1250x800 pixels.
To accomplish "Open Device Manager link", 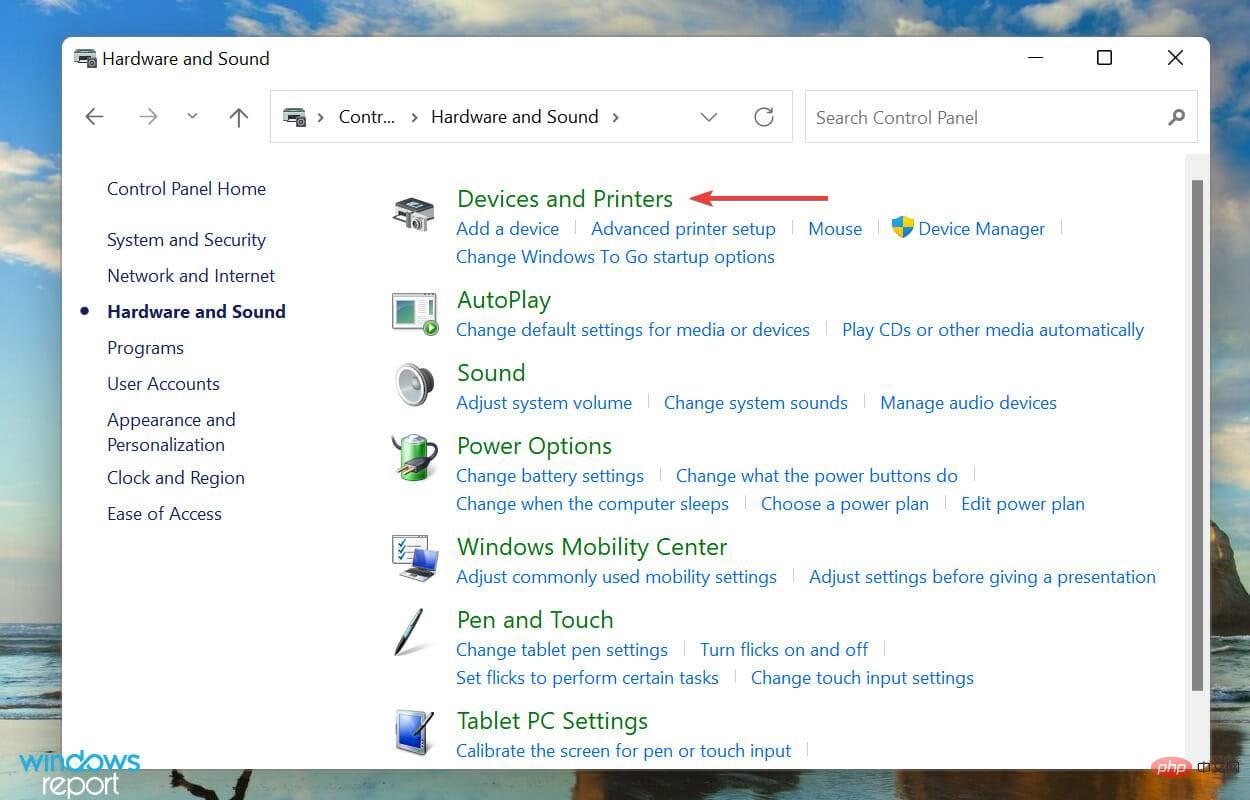I will click(982, 228).
